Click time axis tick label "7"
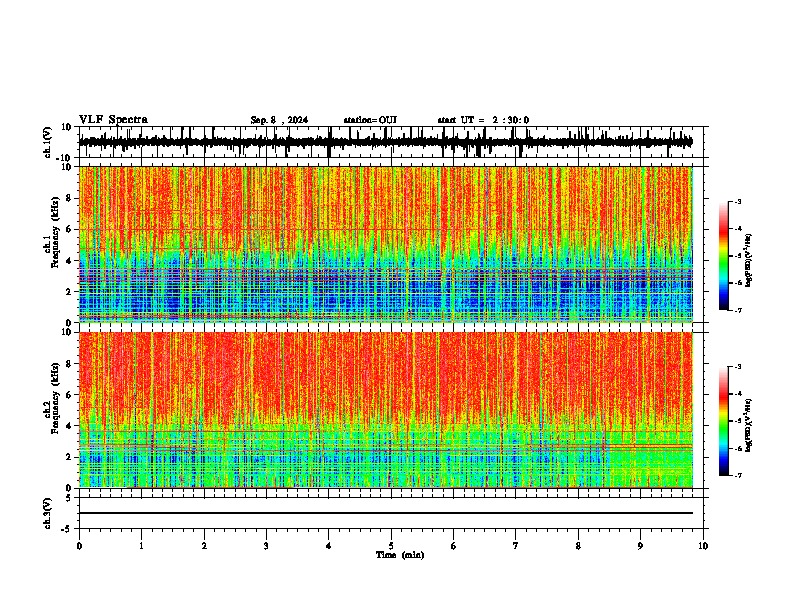Screen dimensions: 792x612 (516, 546)
